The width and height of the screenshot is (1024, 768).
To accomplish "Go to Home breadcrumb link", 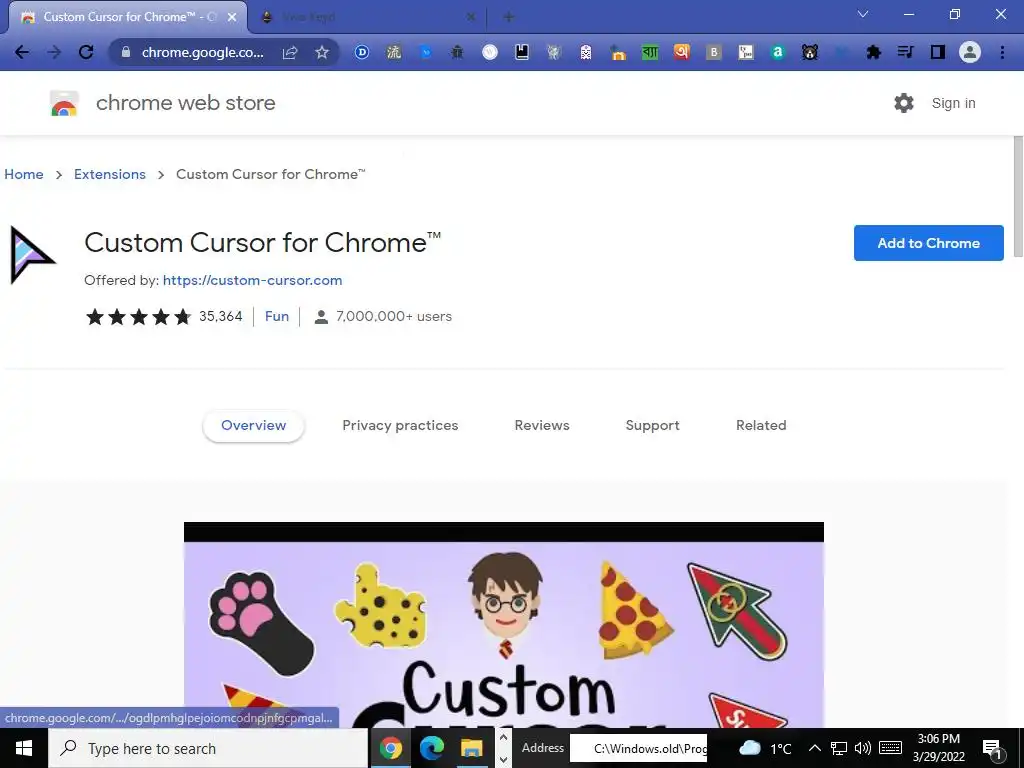I will pyautogui.click(x=24, y=174).
